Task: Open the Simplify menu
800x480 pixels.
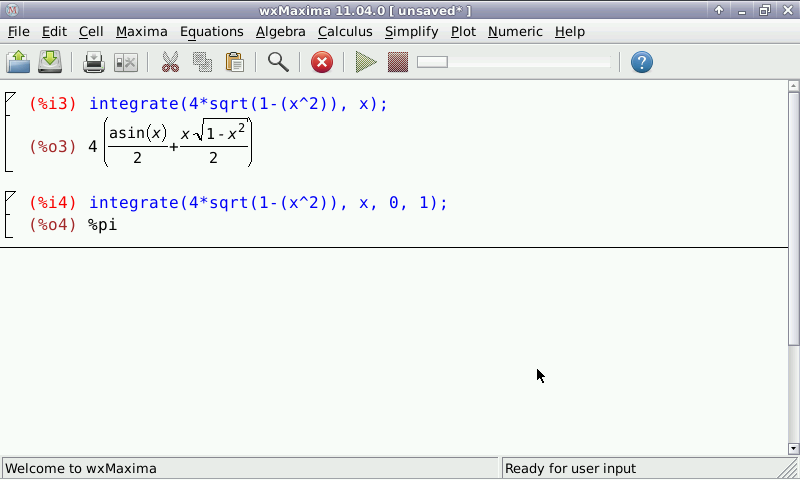Action: coord(411,31)
